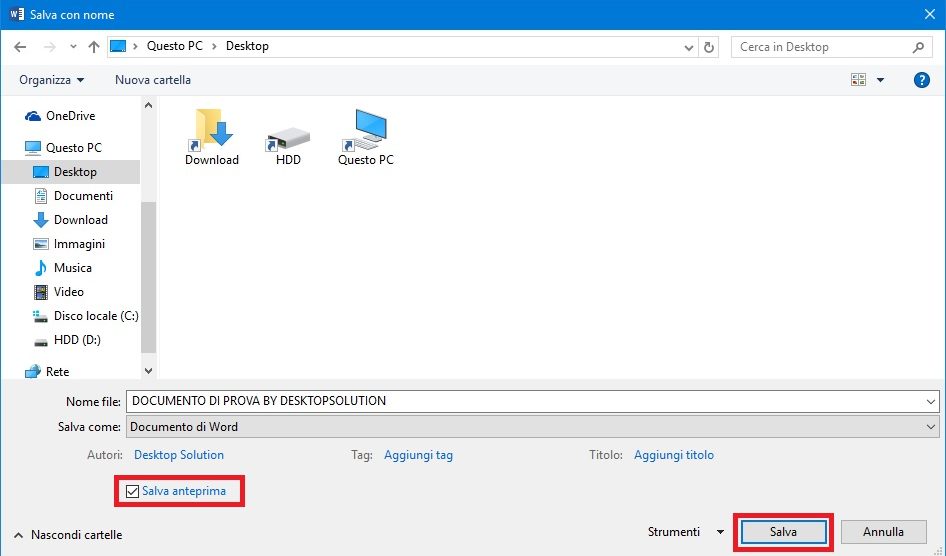
Task: Click the change view layout icon
Action: click(858, 80)
